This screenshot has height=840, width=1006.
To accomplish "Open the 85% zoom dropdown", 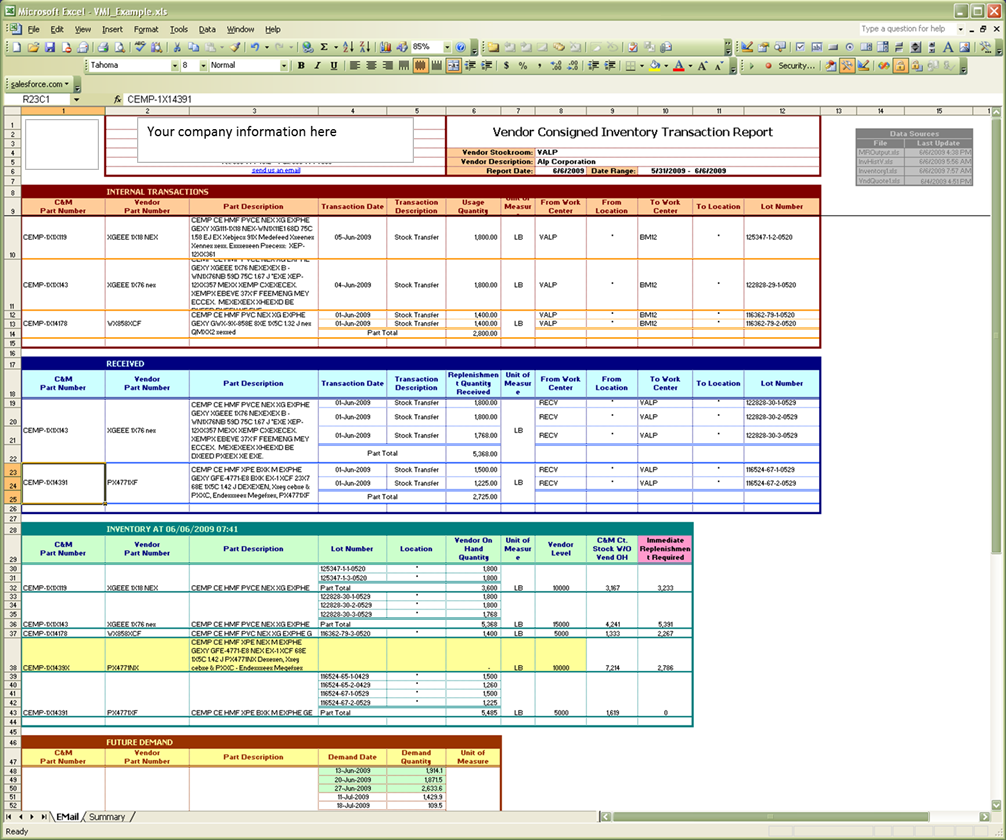I will click(447, 47).
